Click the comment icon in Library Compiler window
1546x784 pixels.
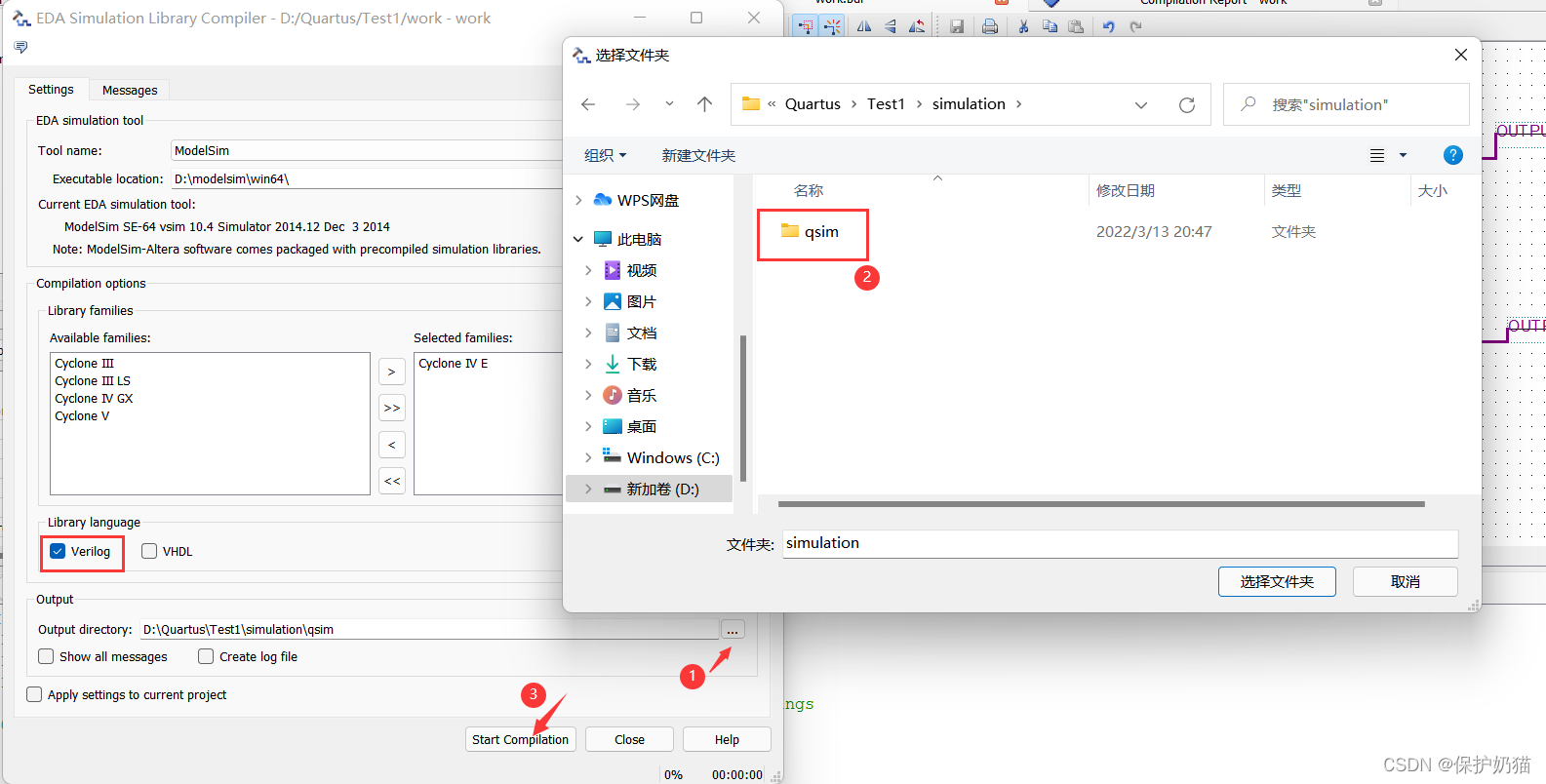point(21,47)
